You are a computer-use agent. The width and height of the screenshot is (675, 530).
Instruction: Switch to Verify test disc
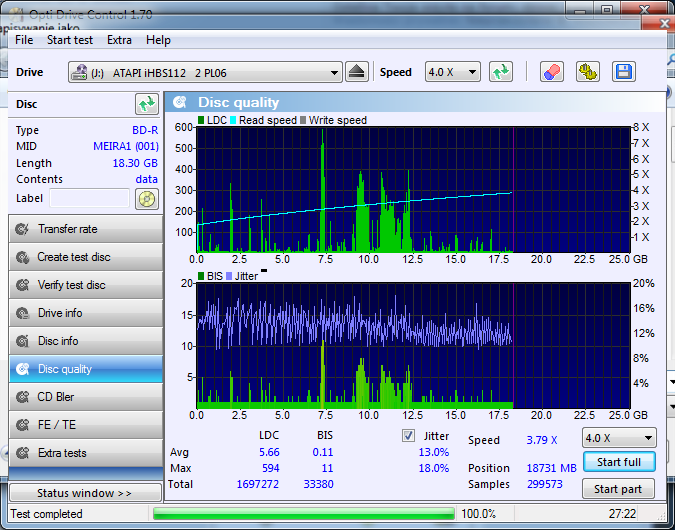pyautogui.click(x=86, y=285)
